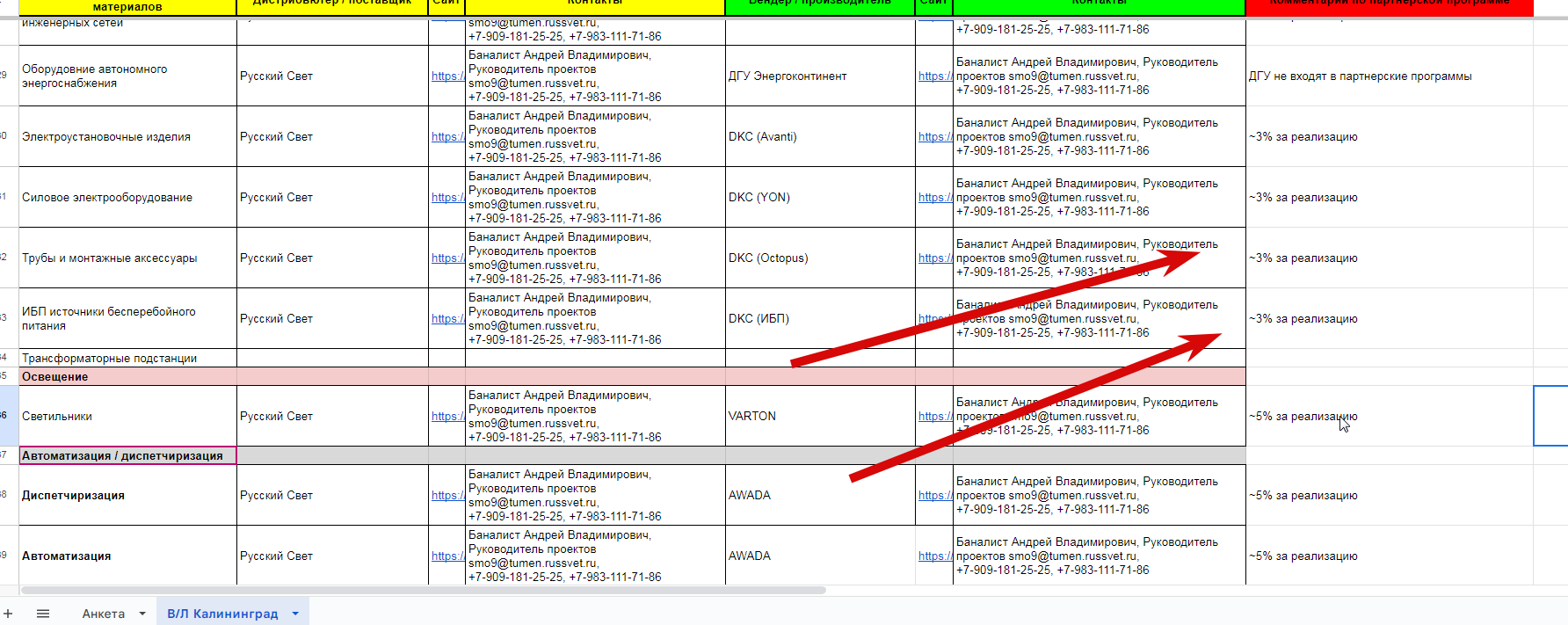
Task: Select ДГУ не входят в партнерские программы comment
Action: (x=1390, y=76)
